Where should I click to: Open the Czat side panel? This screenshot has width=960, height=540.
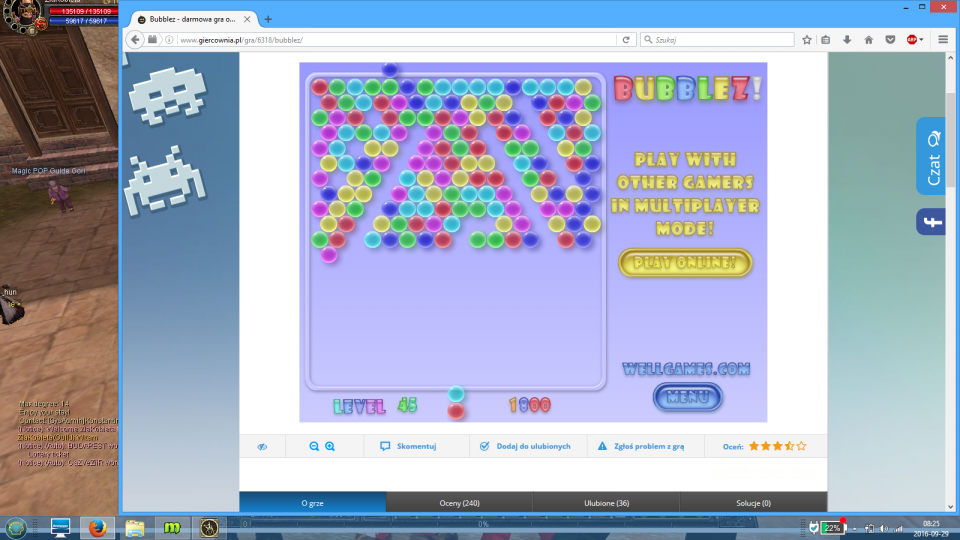click(931, 157)
